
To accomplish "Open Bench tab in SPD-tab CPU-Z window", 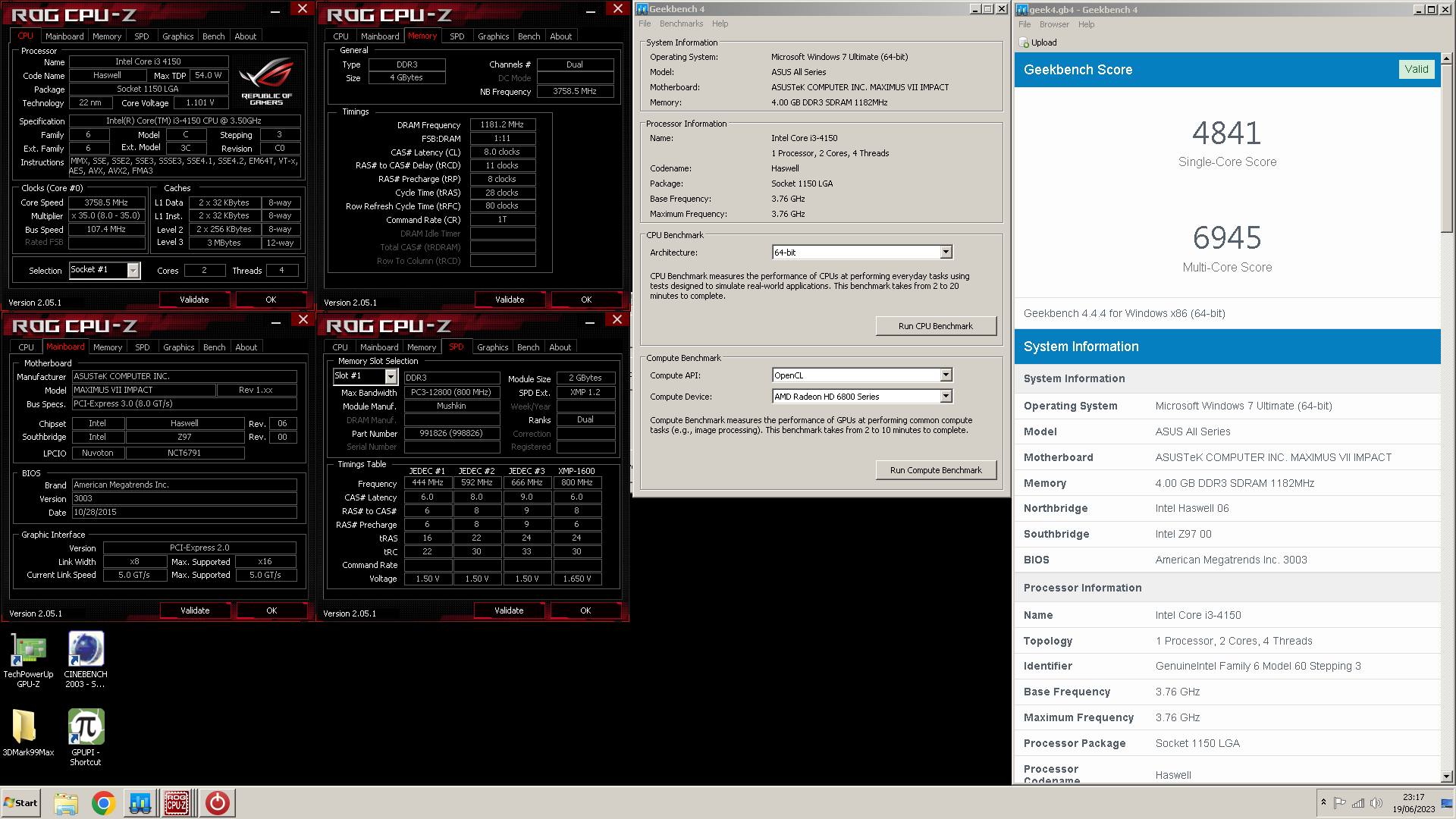I will [529, 347].
